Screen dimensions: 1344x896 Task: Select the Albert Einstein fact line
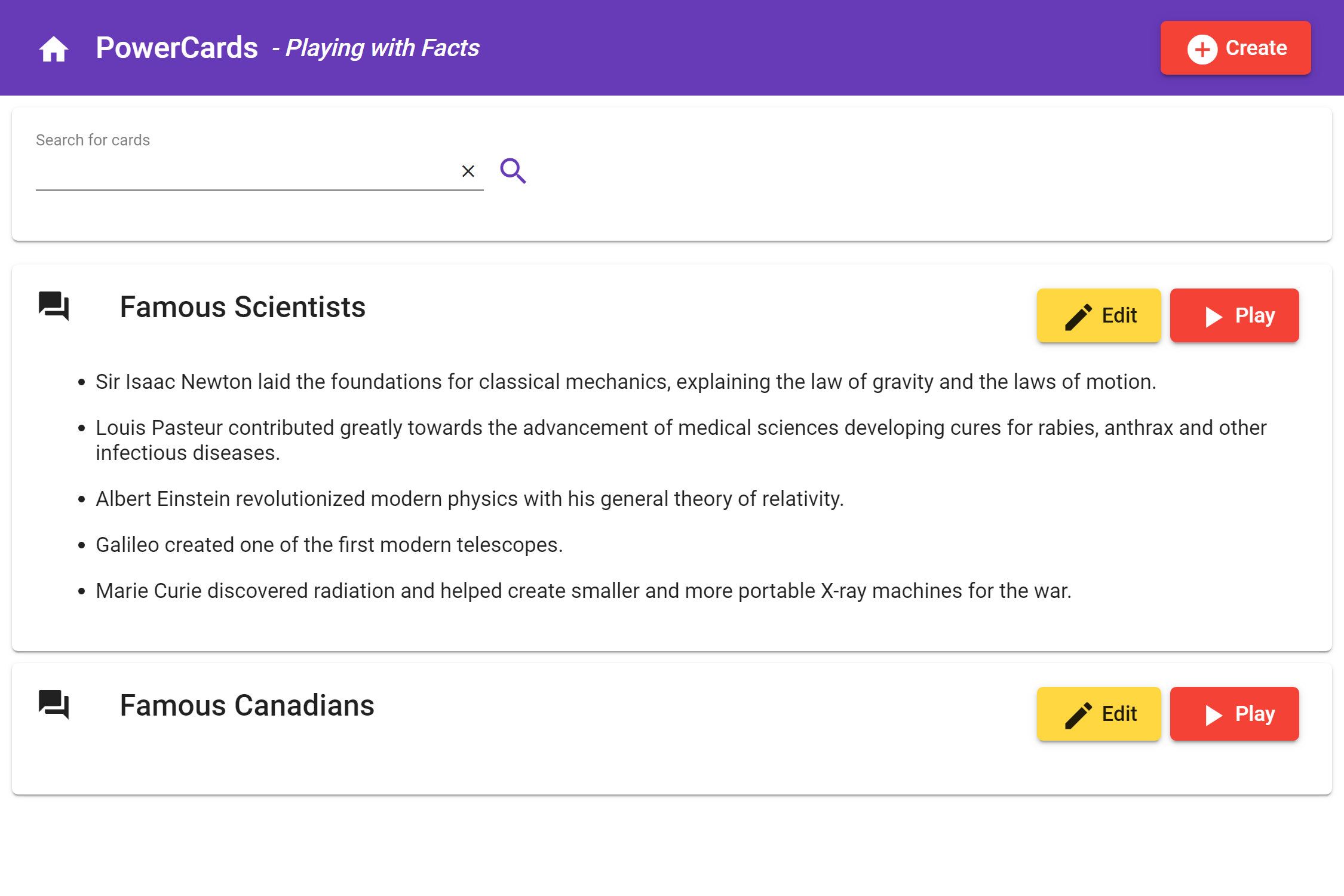click(x=470, y=499)
